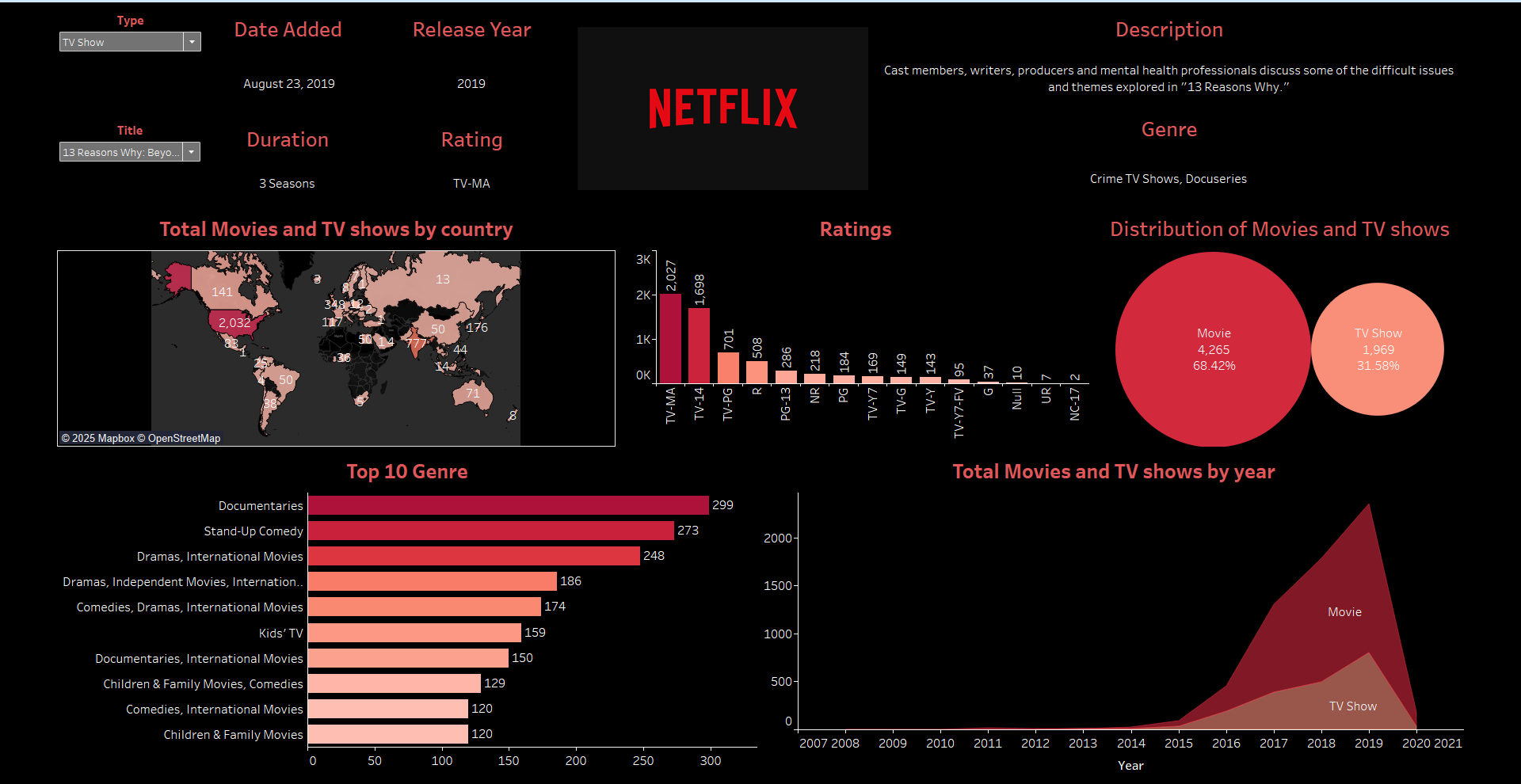Image resolution: width=1521 pixels, height=784 pixels.
Task: Click China's map value 50
Action: click(438, 329)
